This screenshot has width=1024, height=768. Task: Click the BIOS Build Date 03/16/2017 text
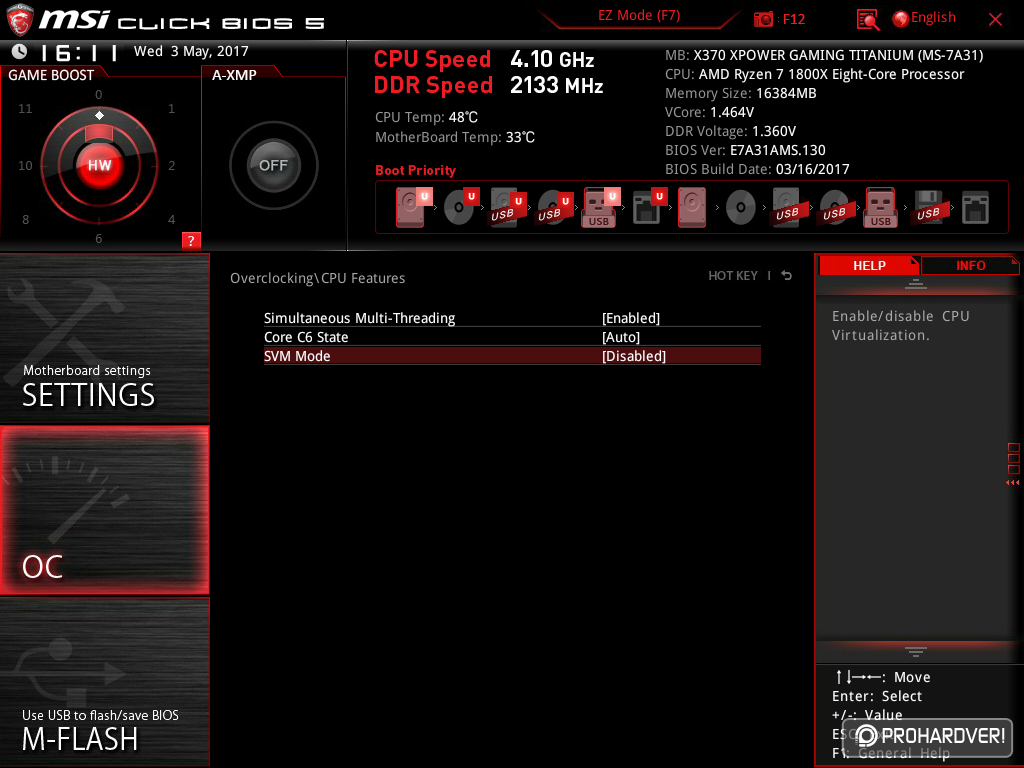[x=757, y=168]
